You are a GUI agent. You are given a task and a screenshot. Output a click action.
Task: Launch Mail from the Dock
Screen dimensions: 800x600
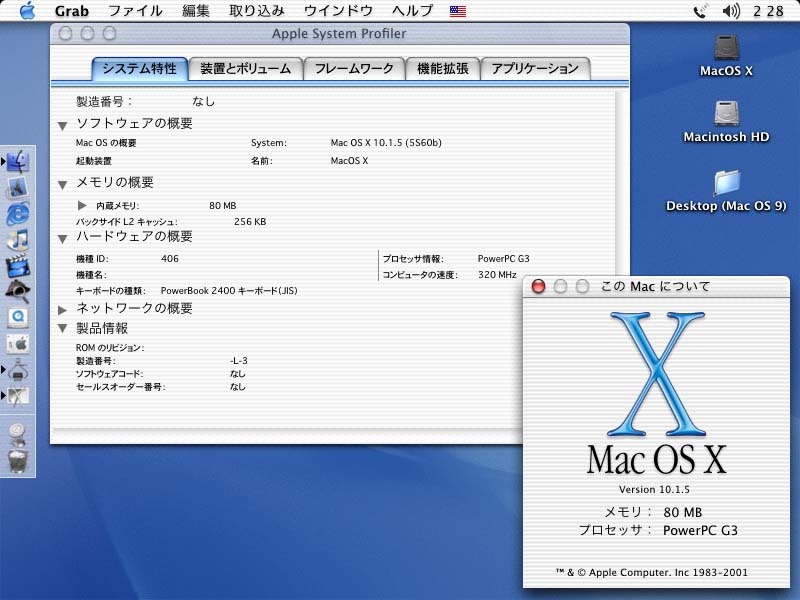pos(18,187)
